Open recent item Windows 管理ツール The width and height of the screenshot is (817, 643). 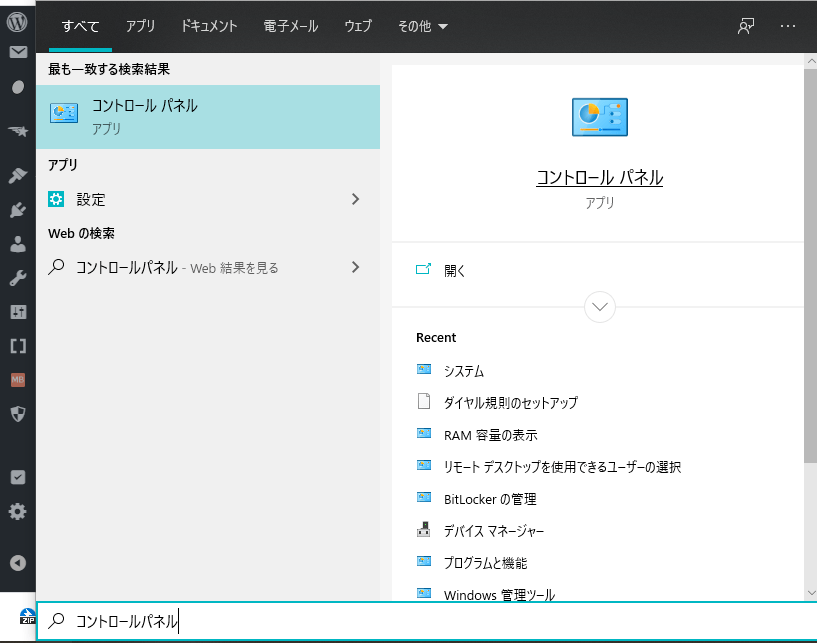coord(499,595)
